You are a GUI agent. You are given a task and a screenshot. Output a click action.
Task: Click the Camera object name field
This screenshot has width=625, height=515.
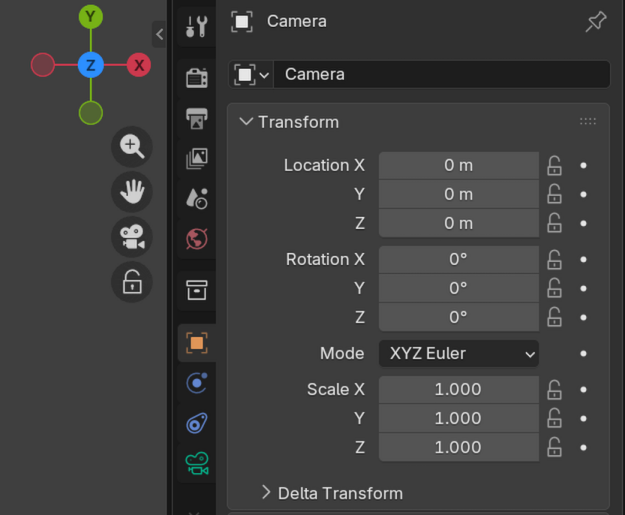click(x=440, y=74)
